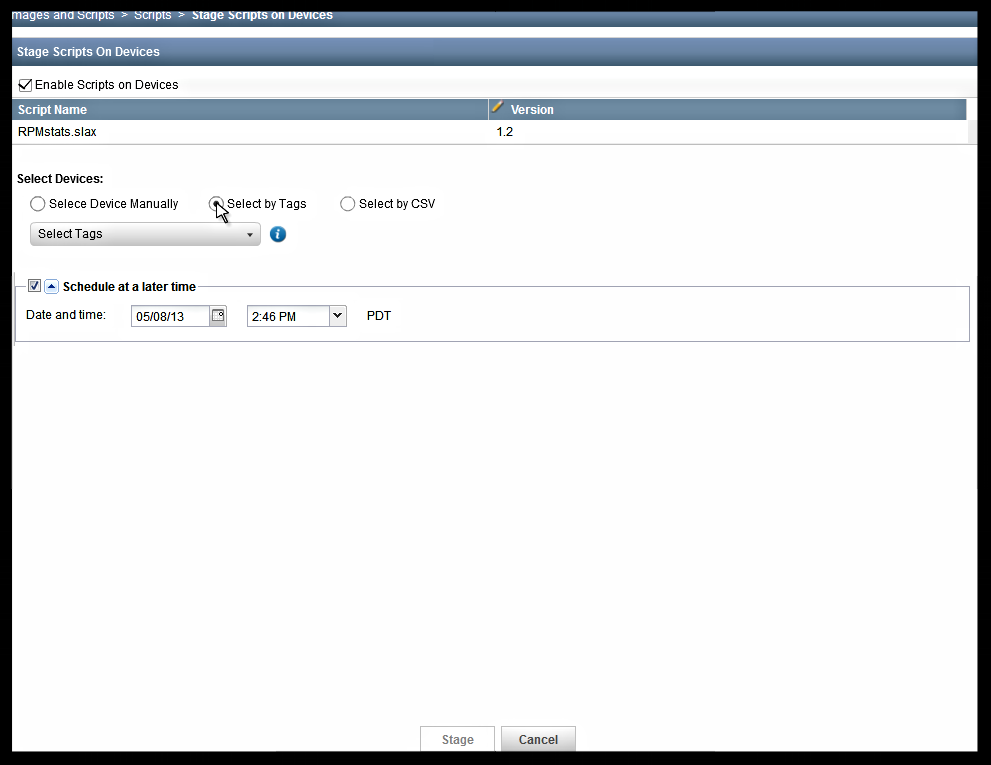Collapse the Schedule at a later time section
Screen dimensions: 991x765
[x=52, y=286]
